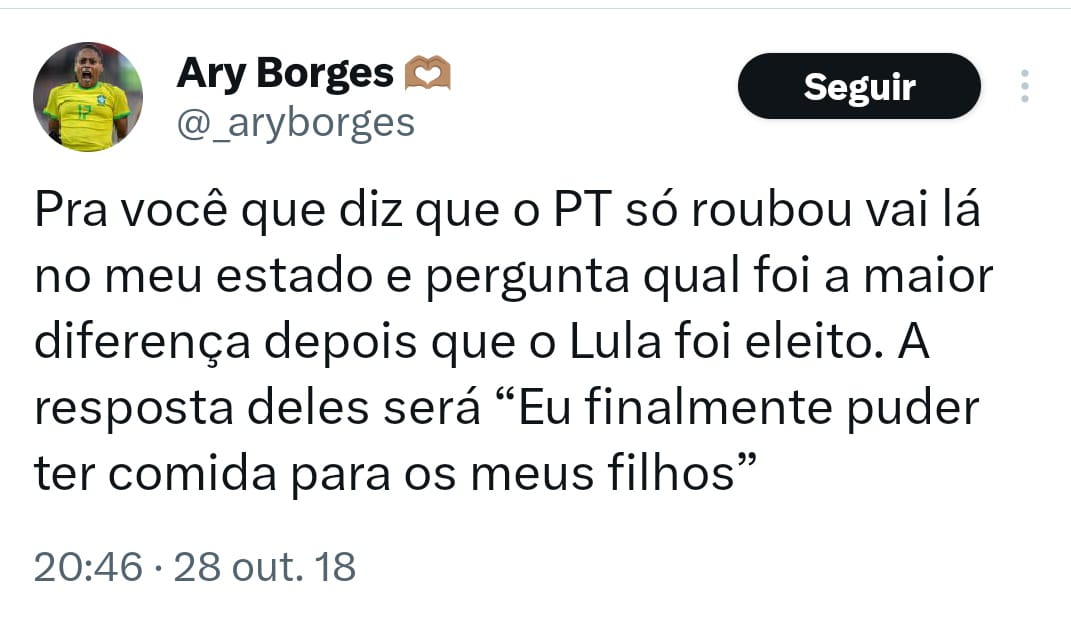Click the word "diferença" in the tweet
The width and height of the screenshot is (1071, 624).
142,343
